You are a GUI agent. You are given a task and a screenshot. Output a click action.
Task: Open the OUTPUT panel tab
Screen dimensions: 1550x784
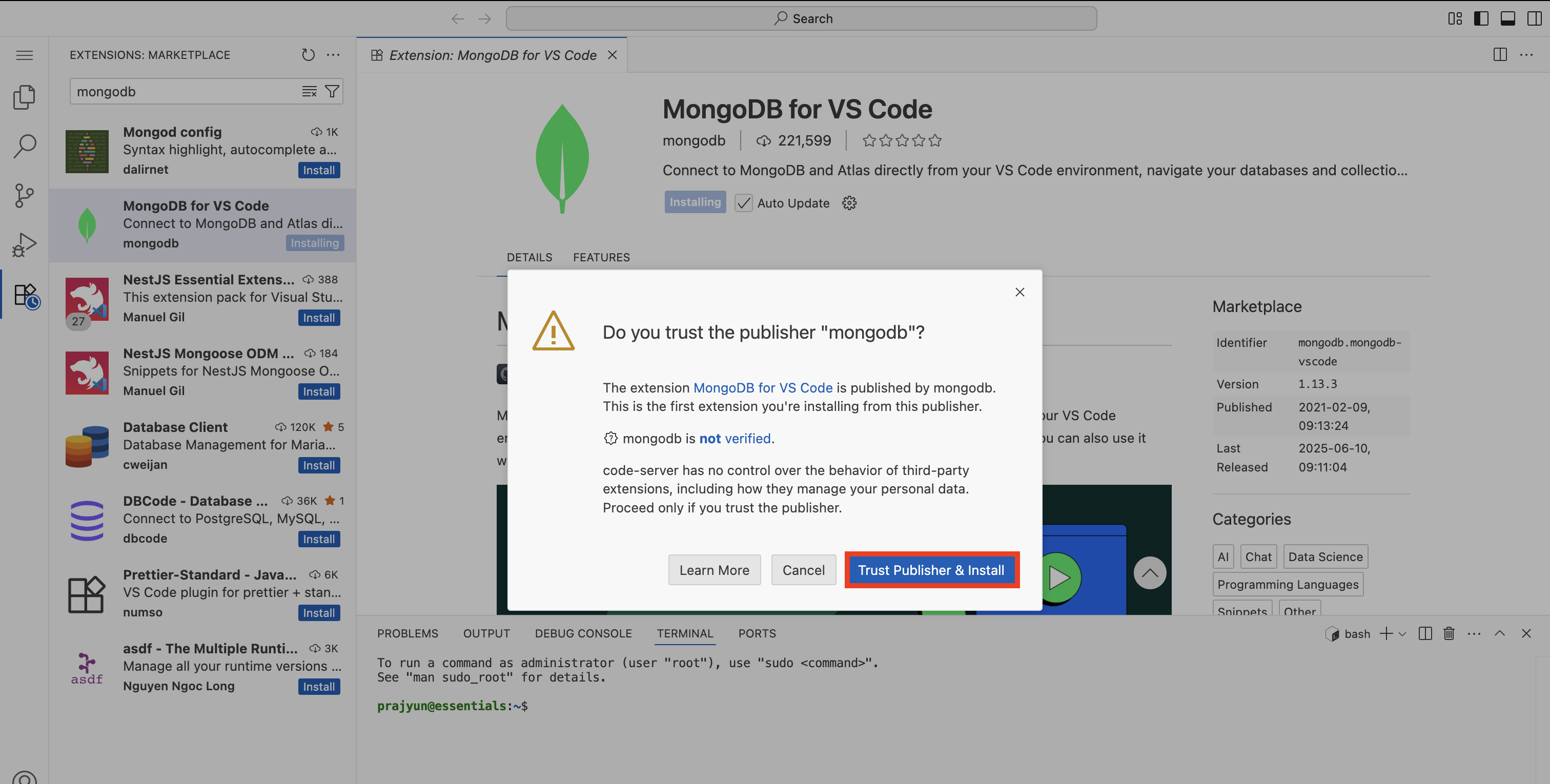pyautogui.click(x=486, y=633)
